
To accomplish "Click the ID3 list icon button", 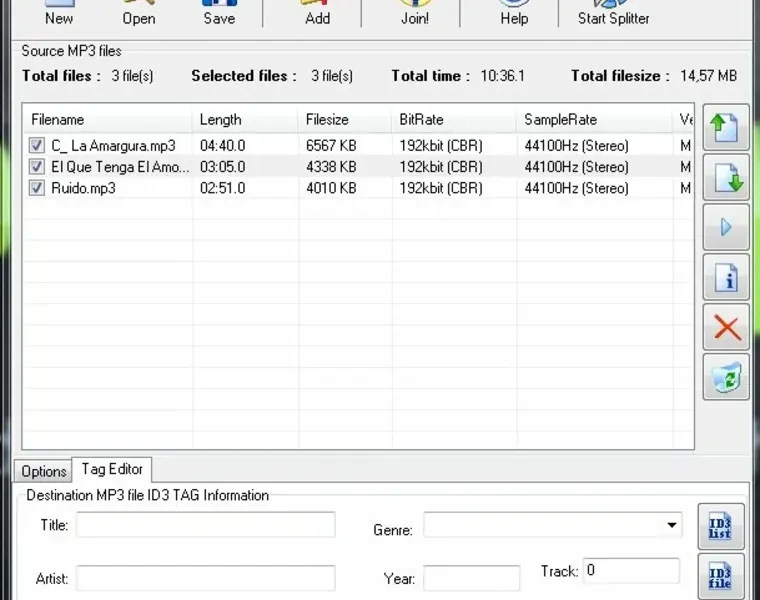I will 721,526.
